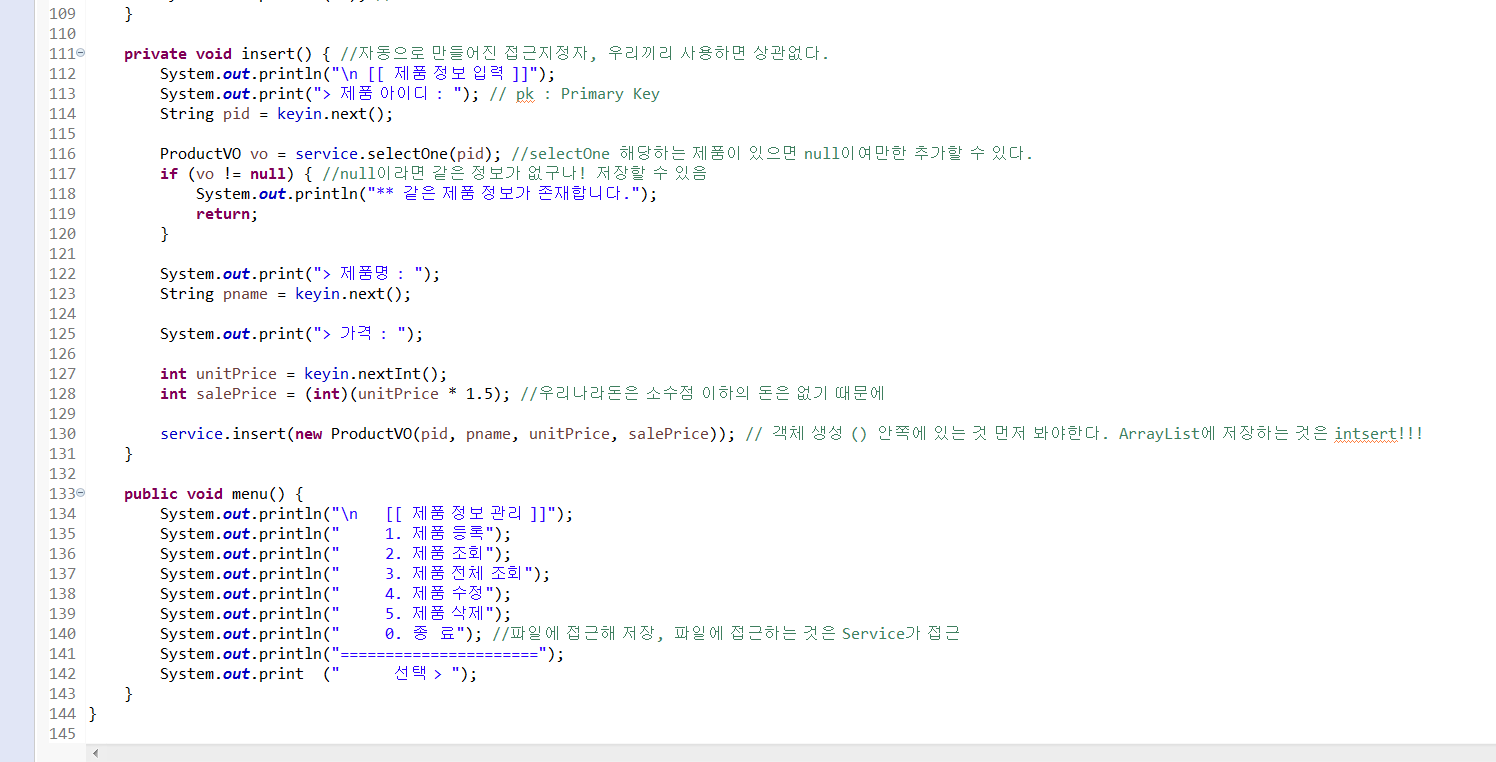Click the 'public' keyword on line 133
This screenshot has height=762, width=1496.
click(x=151, y=494)
